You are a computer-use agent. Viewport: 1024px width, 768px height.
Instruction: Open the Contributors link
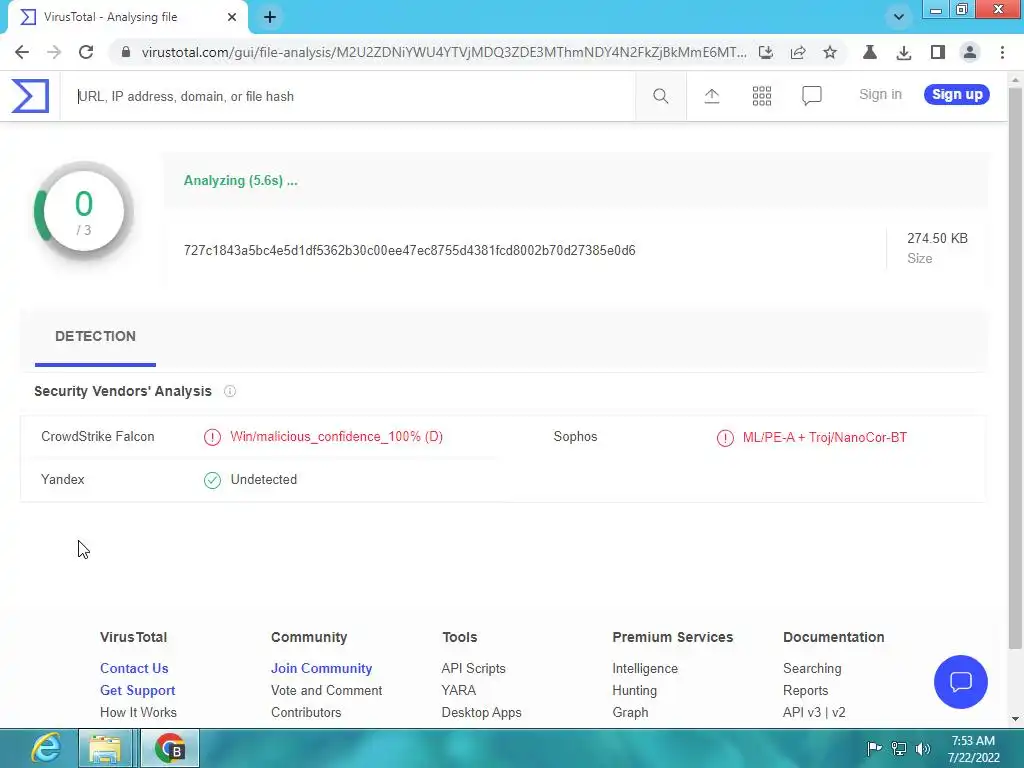point(306,712)
